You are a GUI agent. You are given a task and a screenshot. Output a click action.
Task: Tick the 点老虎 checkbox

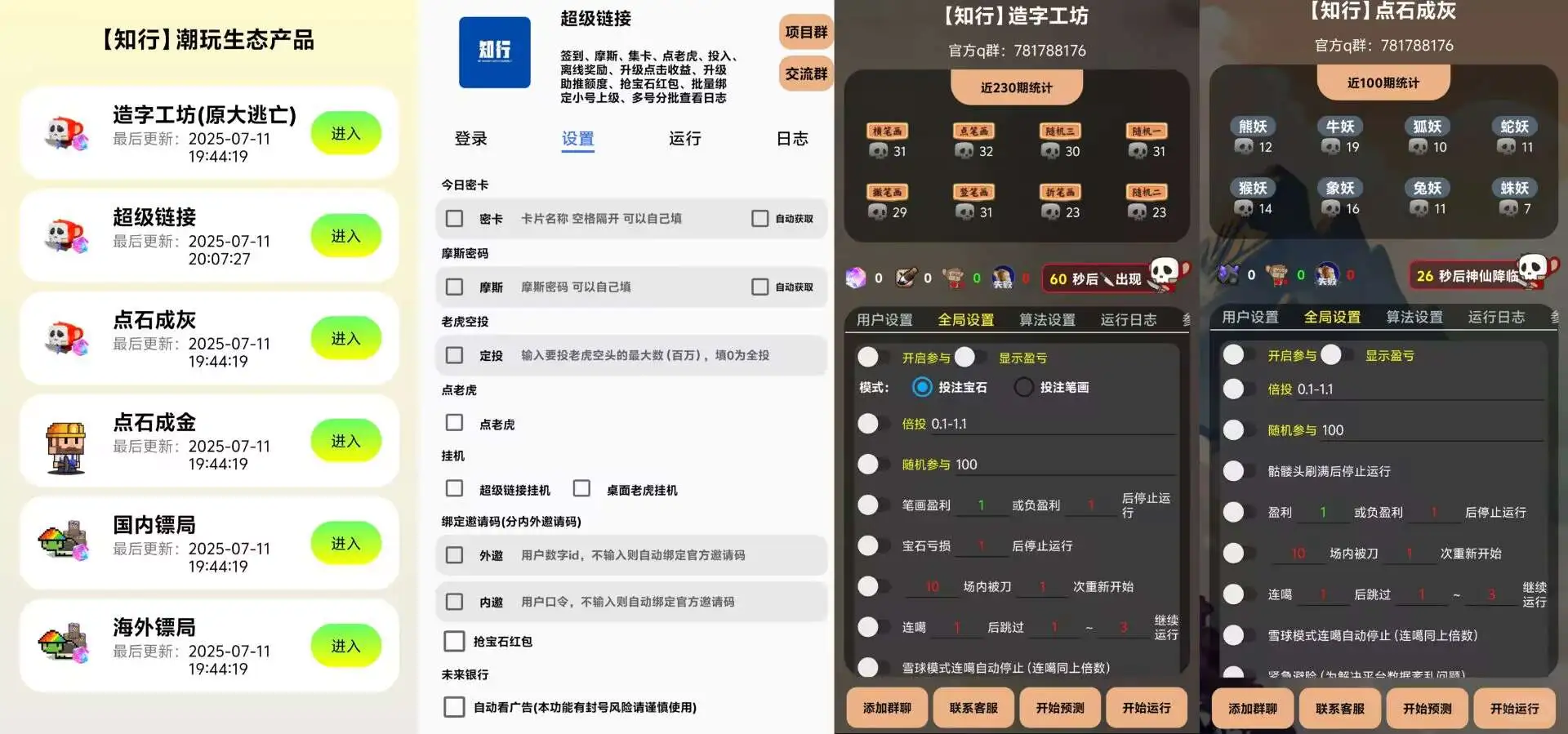point(455,422)
